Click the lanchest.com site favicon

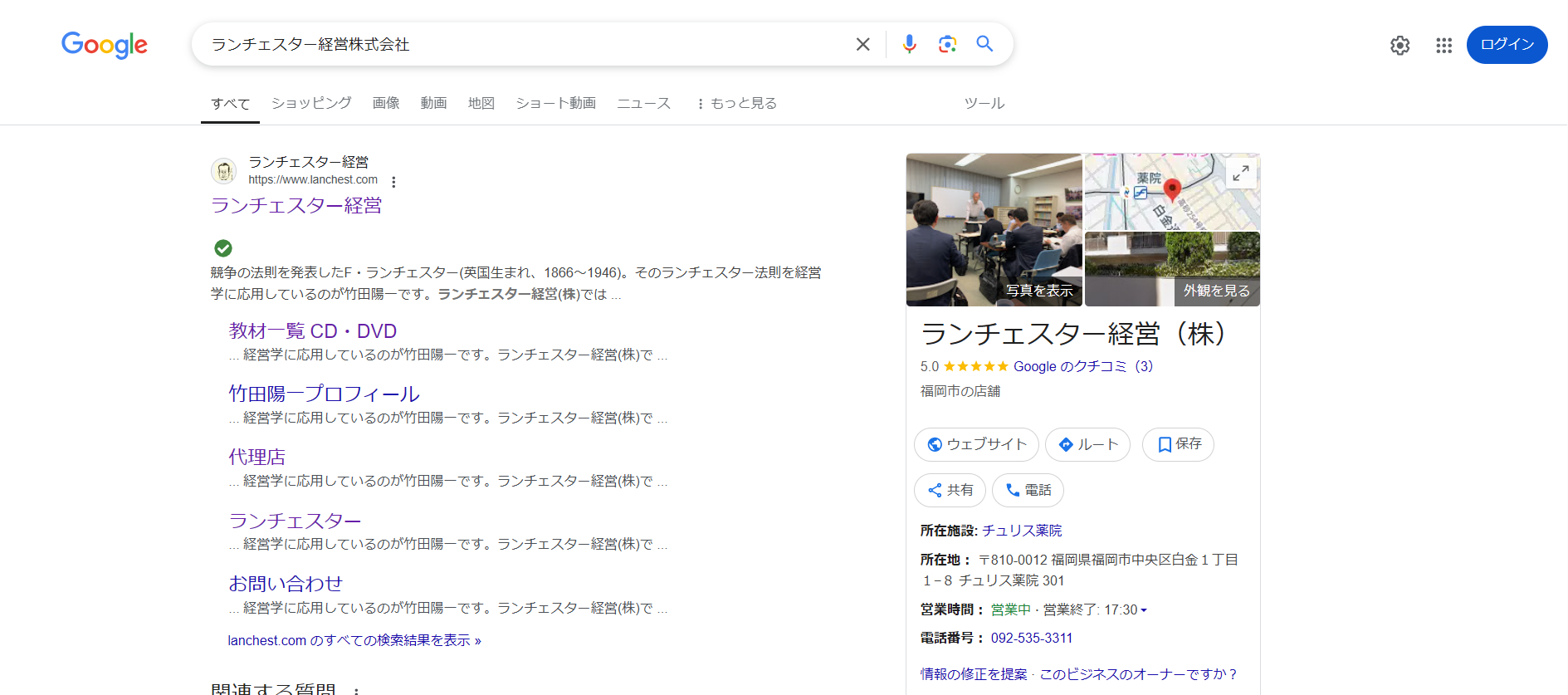click(x=223, y=171)
